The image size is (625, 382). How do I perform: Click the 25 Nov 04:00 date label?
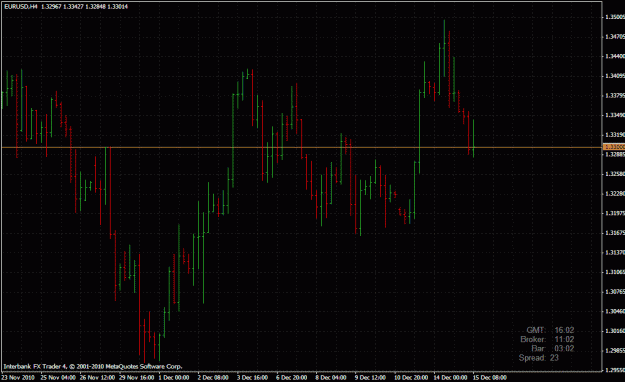point(58,377)
